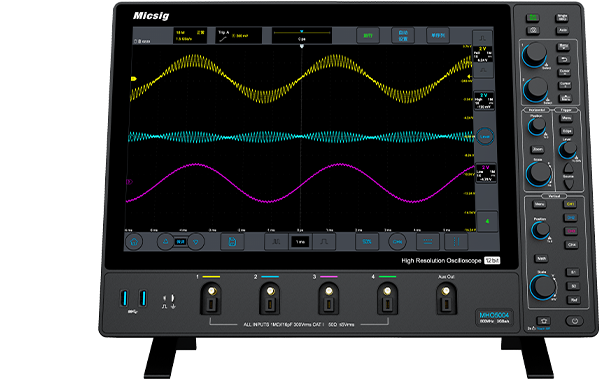Toggle the green Run/Stop button

tap(532, 18)
